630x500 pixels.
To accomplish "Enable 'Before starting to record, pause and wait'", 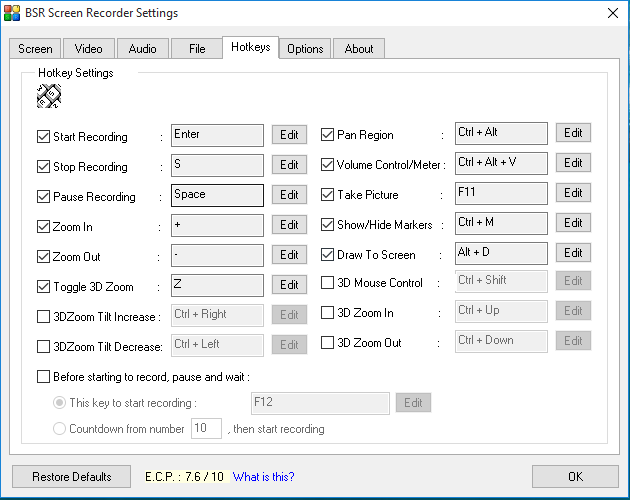I will coord(43,377).
